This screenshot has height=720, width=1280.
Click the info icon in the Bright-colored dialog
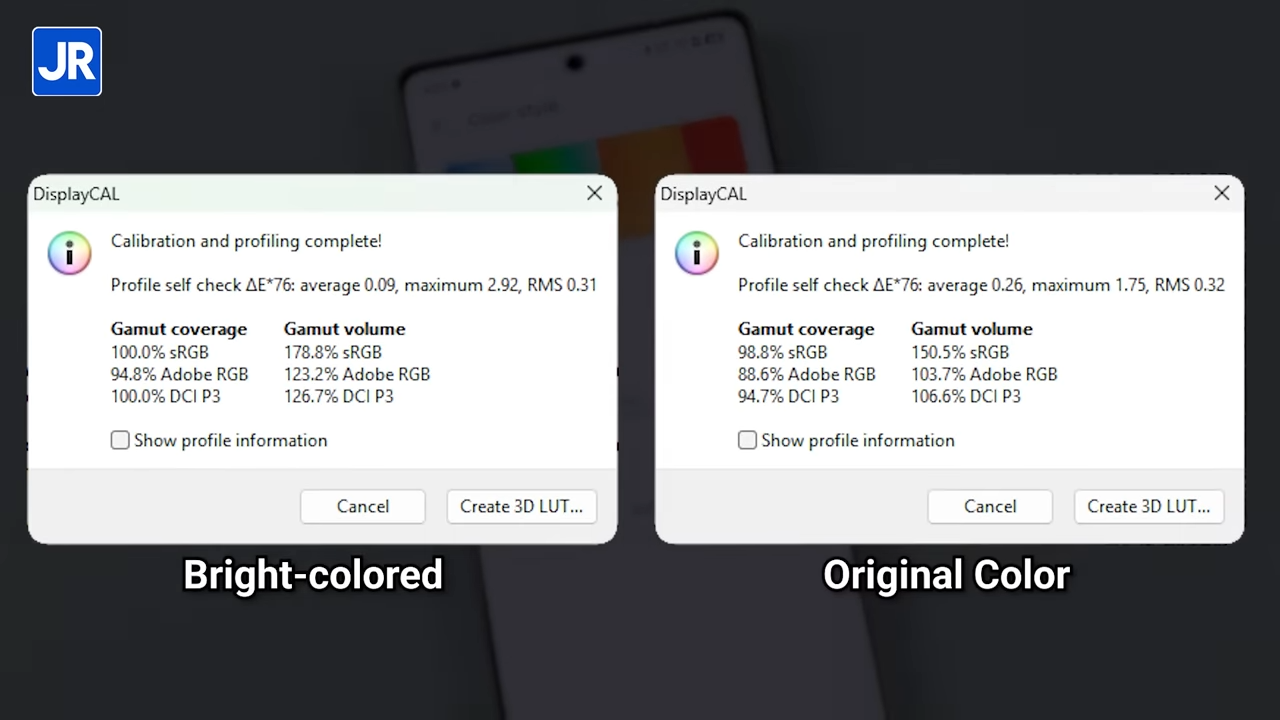69,253
